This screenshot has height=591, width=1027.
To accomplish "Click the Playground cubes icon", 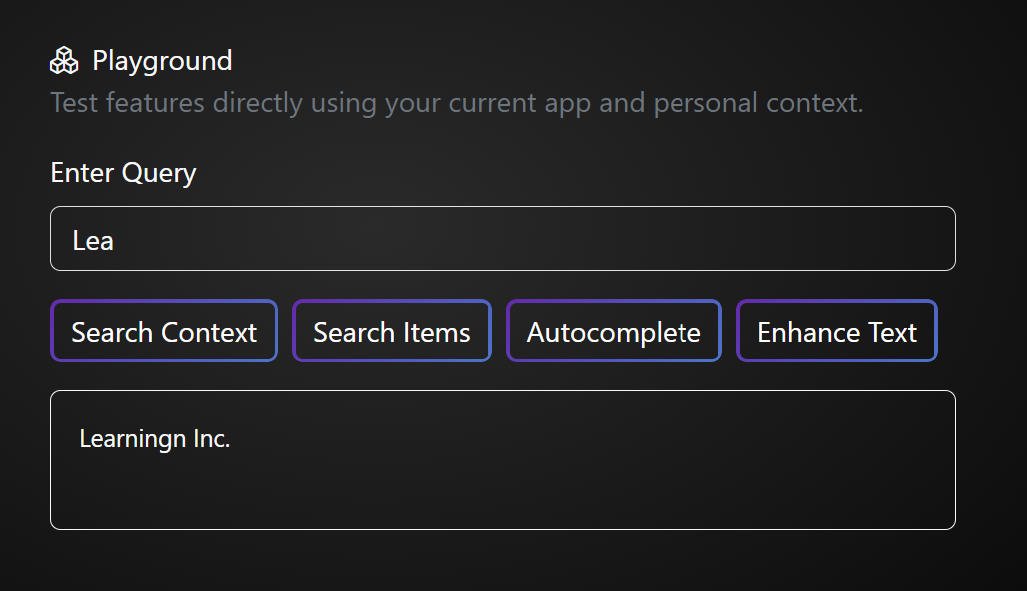I will [64, 60].
